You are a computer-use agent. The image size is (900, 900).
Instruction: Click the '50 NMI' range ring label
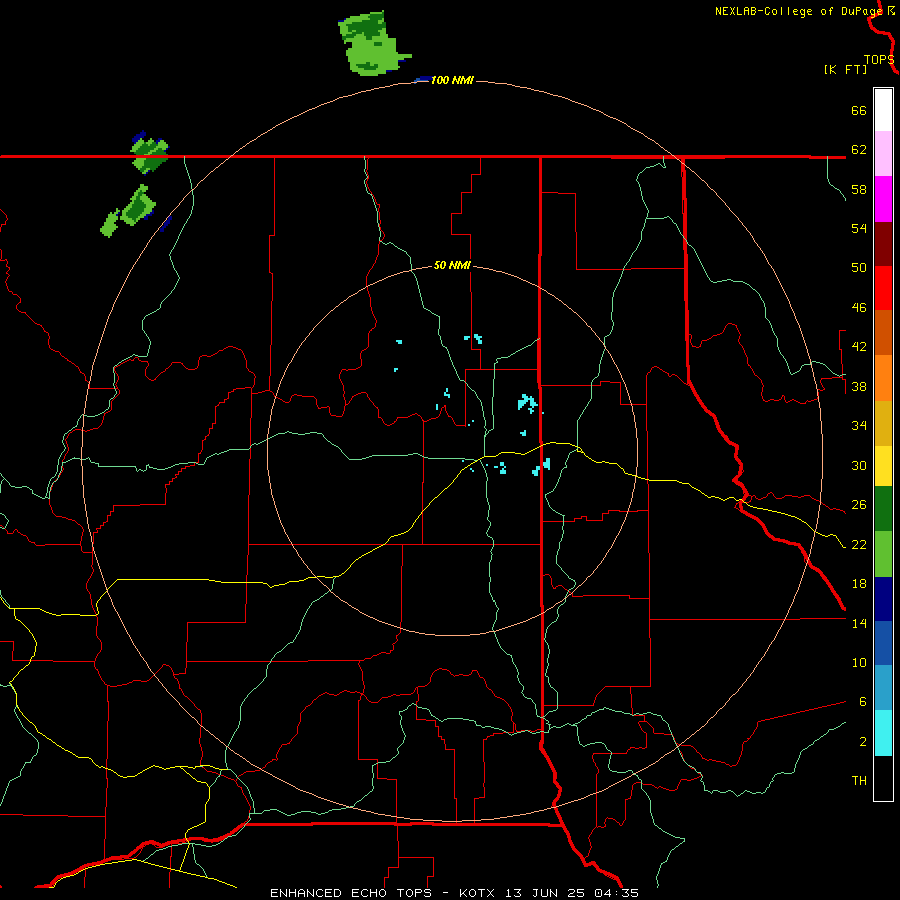point(452,265)
